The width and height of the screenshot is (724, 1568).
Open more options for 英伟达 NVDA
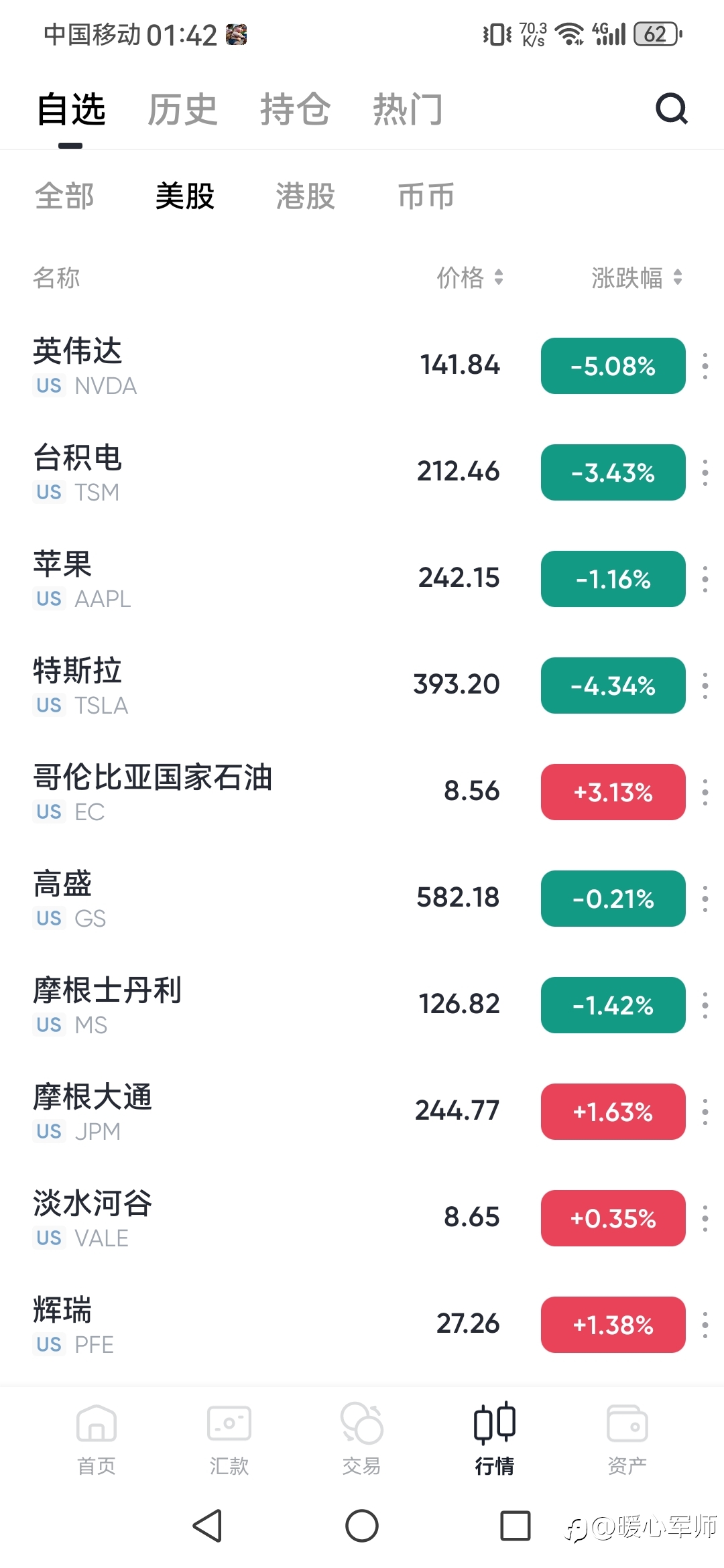[705, 366]
